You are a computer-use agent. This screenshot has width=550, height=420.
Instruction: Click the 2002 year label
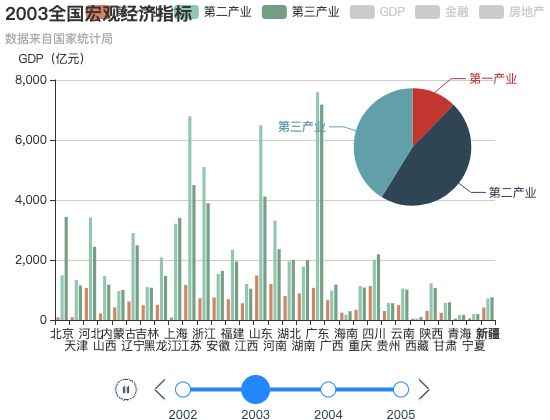click(x=183, y=414)
